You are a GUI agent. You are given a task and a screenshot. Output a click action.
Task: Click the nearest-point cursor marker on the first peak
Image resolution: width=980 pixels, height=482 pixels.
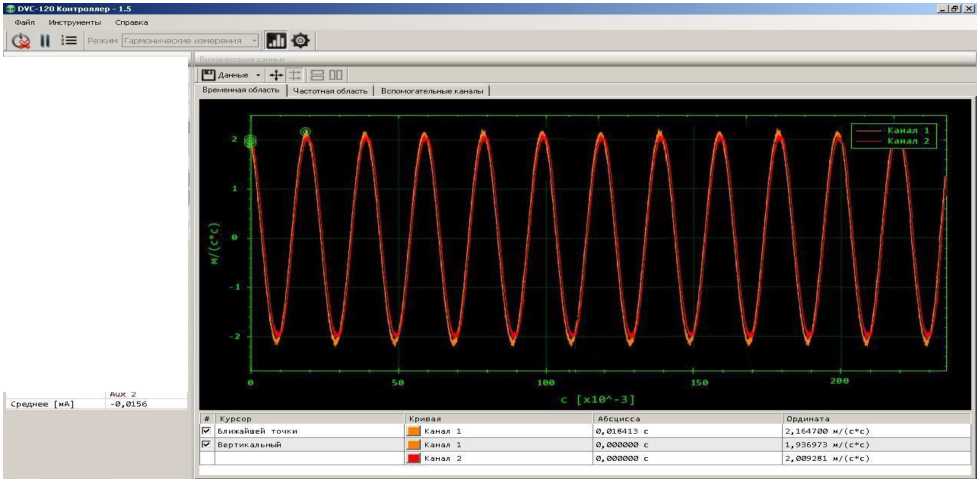pos(305,132)
